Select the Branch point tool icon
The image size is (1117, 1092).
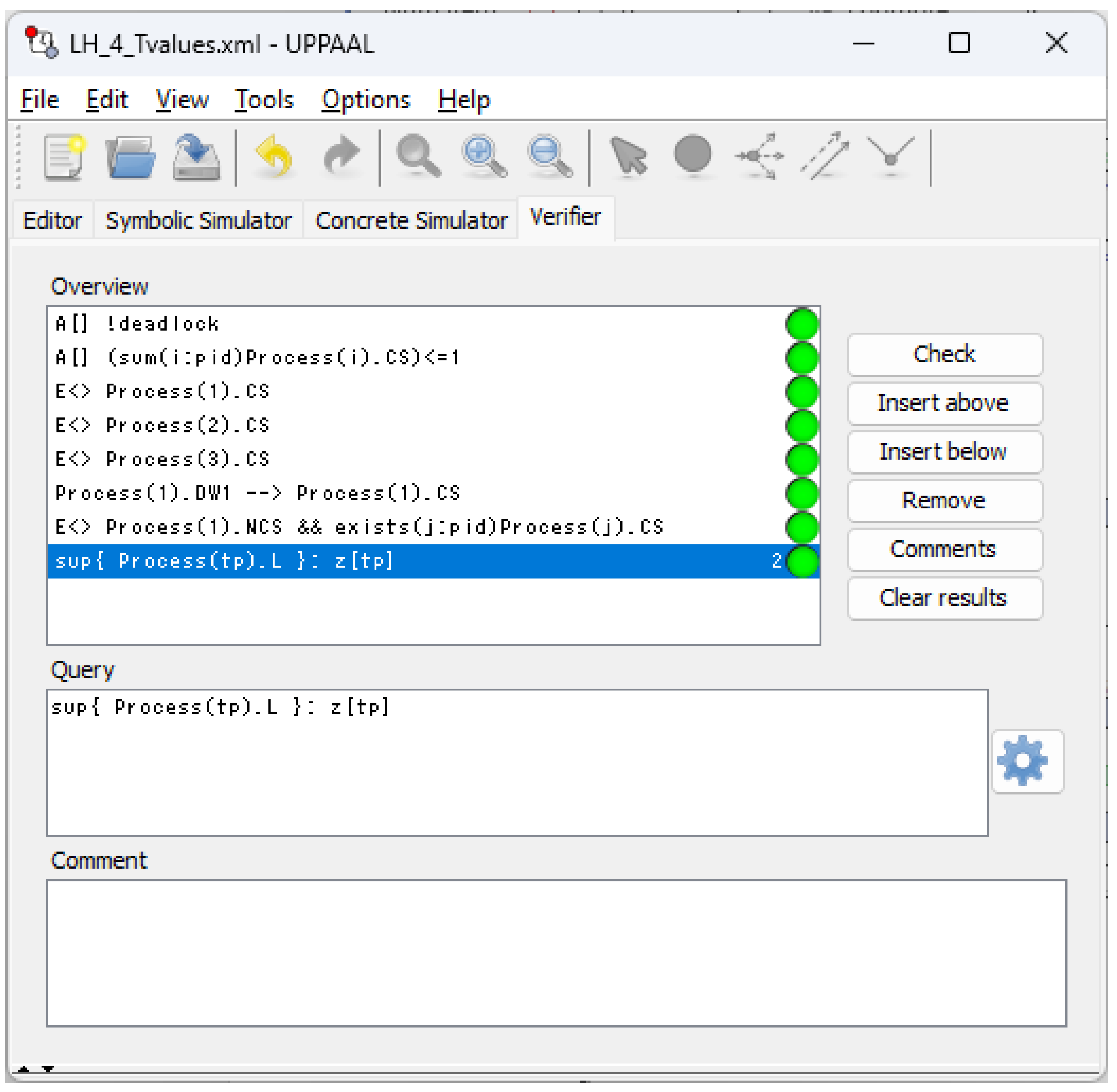[x=760, y=156]
